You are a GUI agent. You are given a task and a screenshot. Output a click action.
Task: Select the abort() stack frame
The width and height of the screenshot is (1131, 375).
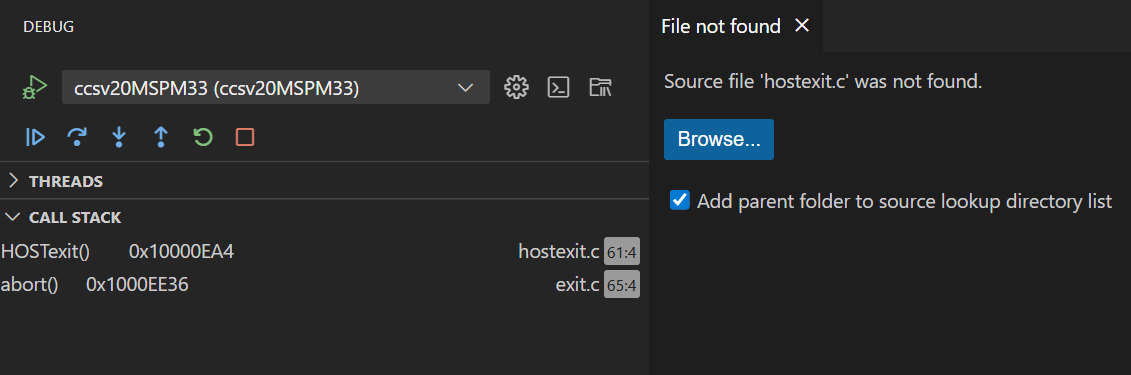320,285
